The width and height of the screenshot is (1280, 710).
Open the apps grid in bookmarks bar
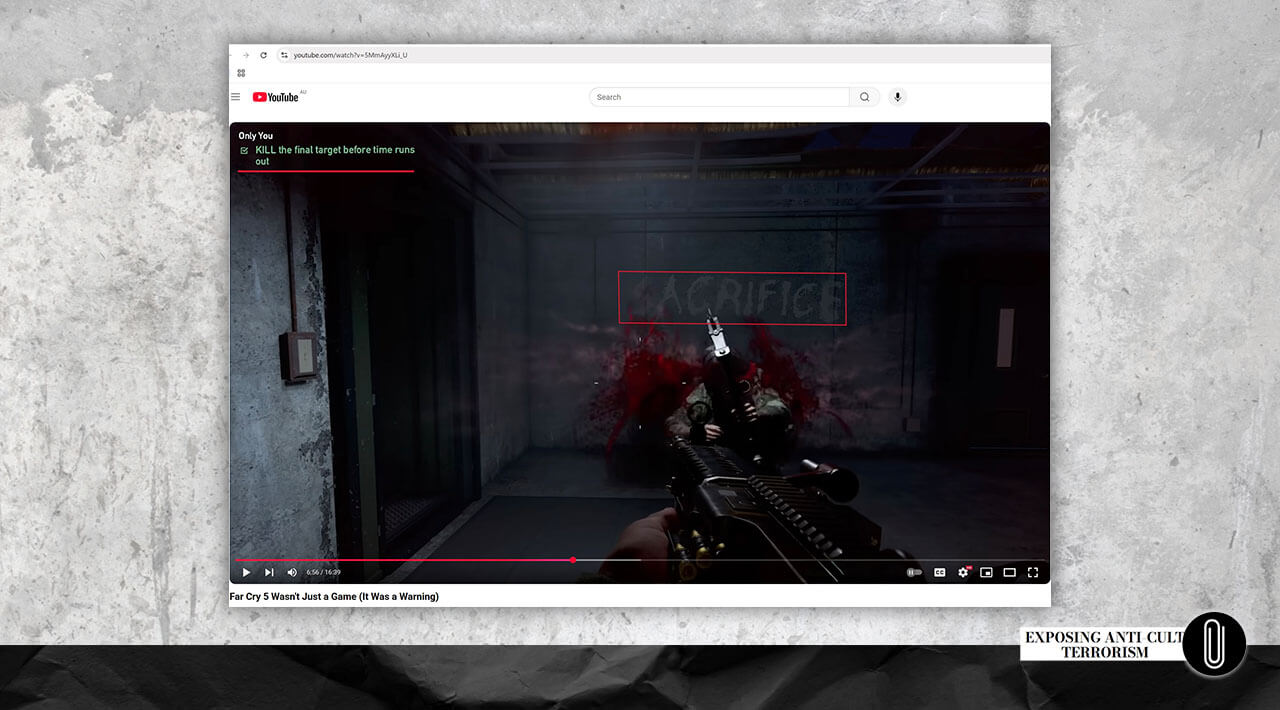241,73
